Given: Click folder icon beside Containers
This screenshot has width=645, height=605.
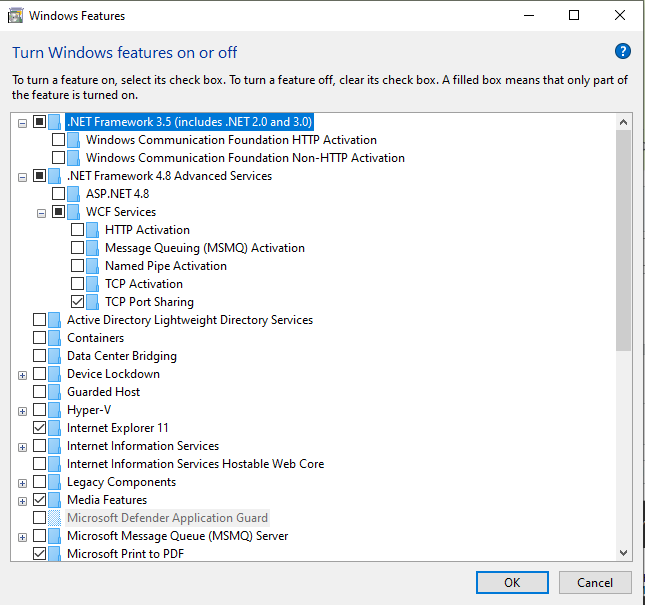Looking at the screenshot, I should coord(54,338).
